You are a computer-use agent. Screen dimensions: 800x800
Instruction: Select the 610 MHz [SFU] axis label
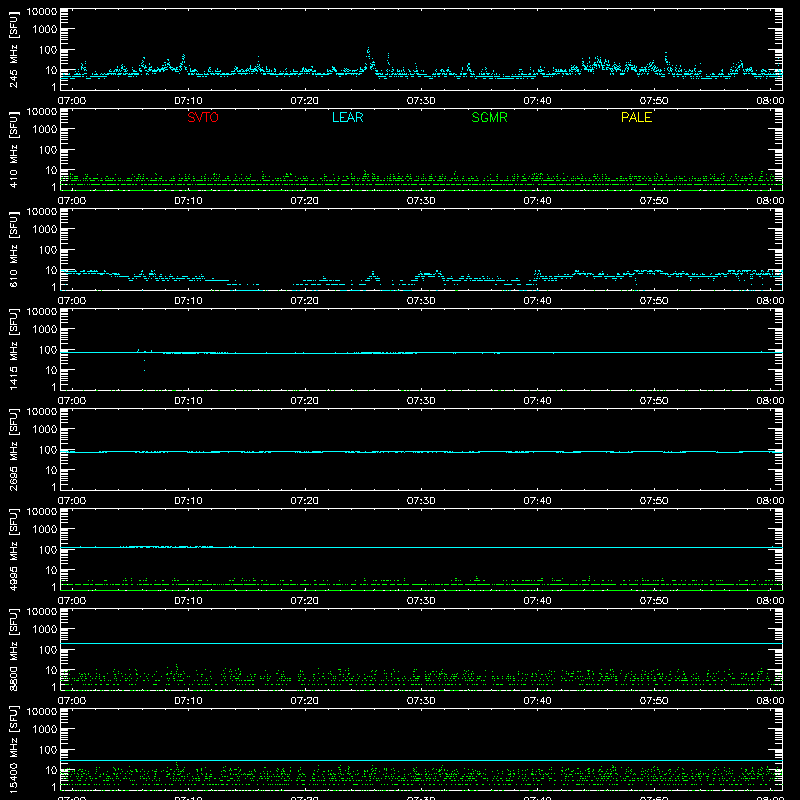click(x=14, y=250)
